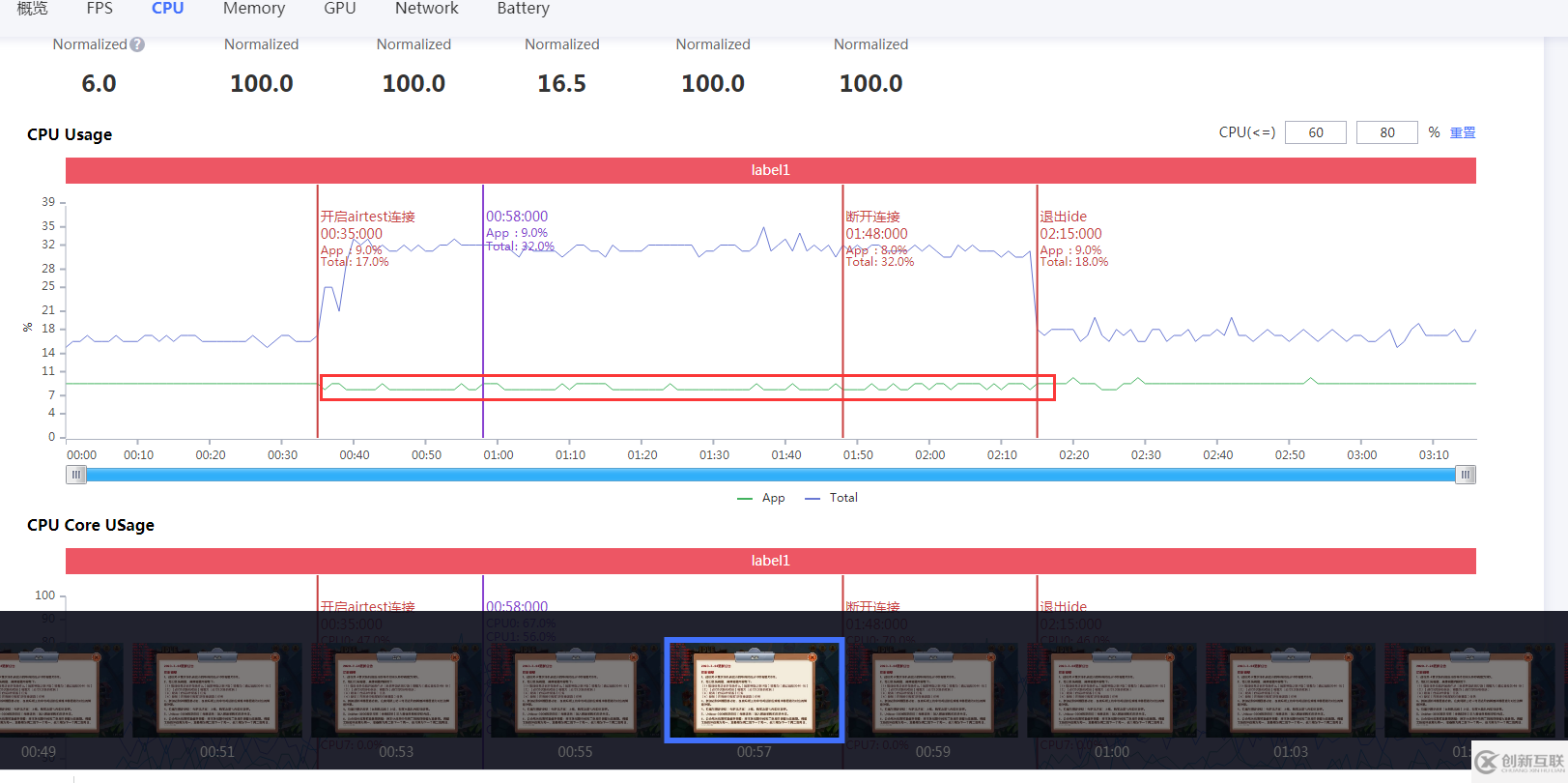
Task: Click the label1 bar above CPU Usage chart
Action: click(771, 170)
